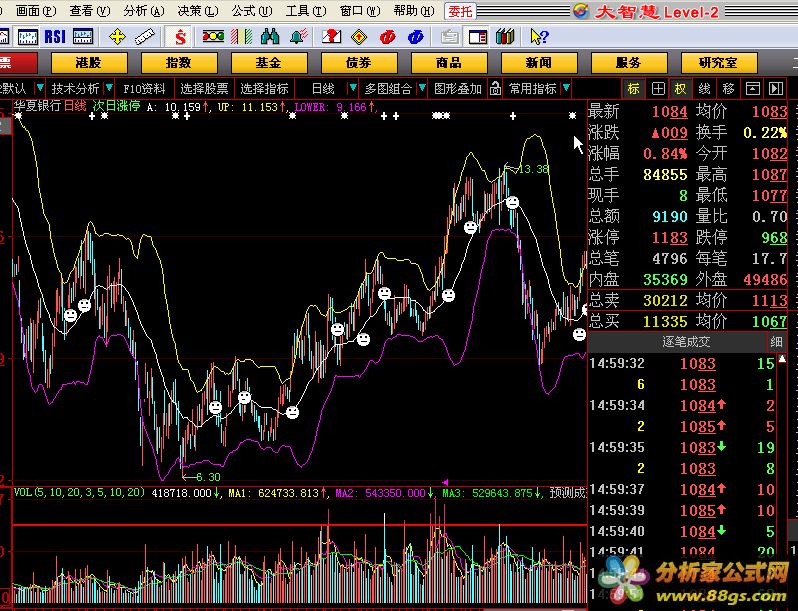Image resolution: width=798 pixels, height=611 pixels.
Task: Open the 决策(L) menu
Action: [198, 11]
